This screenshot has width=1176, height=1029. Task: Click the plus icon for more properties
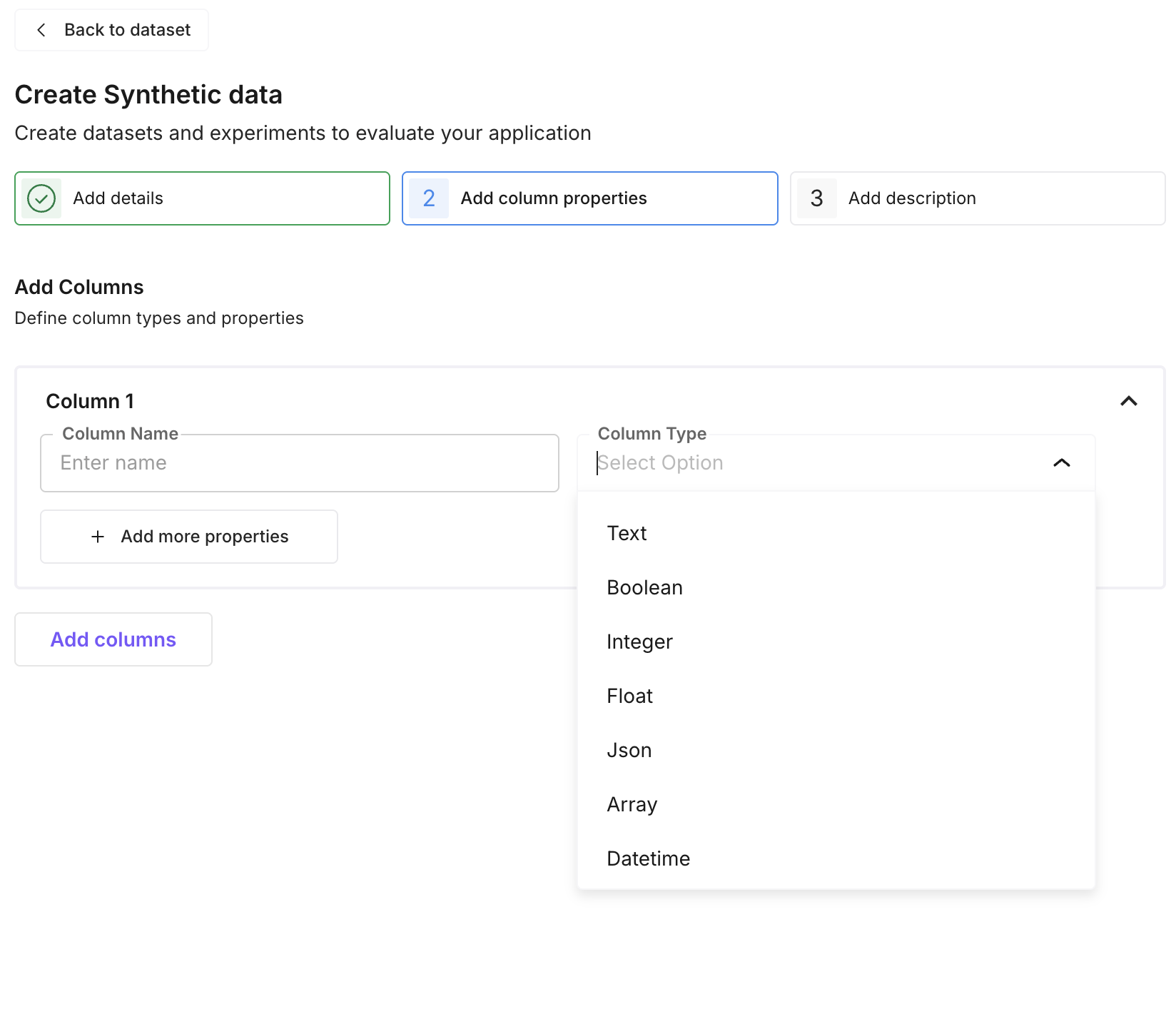pyautogui.click(x=98, y=537)
